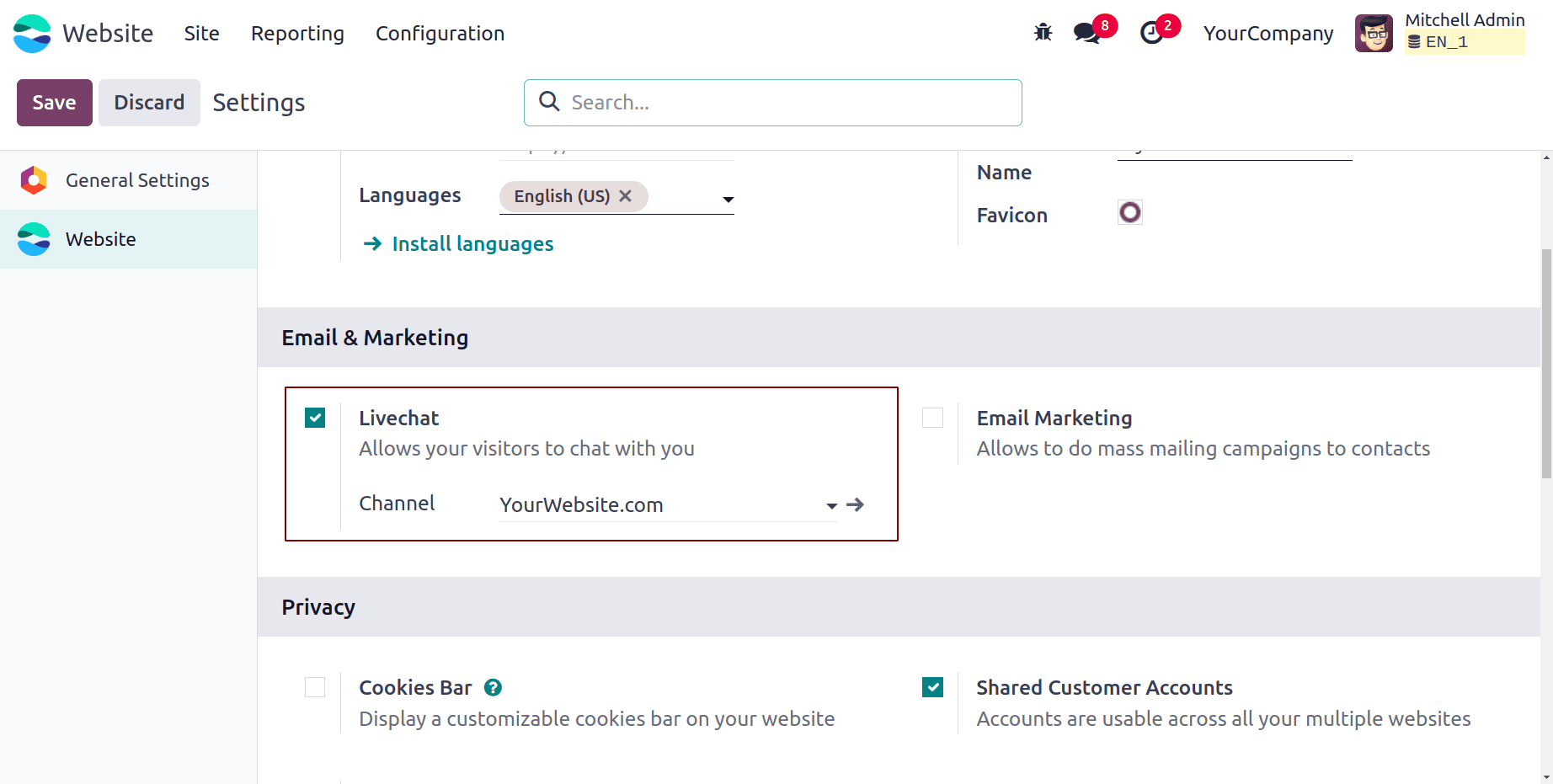Click the search magnifier icon
Screen dimensions: 1553x784
(549, 102)
